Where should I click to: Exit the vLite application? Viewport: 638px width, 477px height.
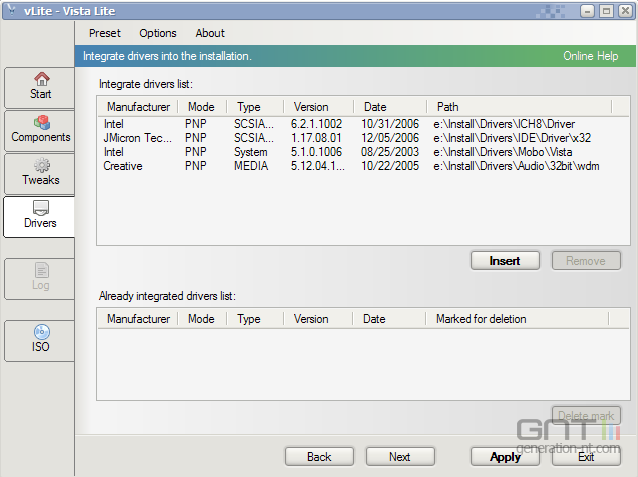(x=586, y=457)
